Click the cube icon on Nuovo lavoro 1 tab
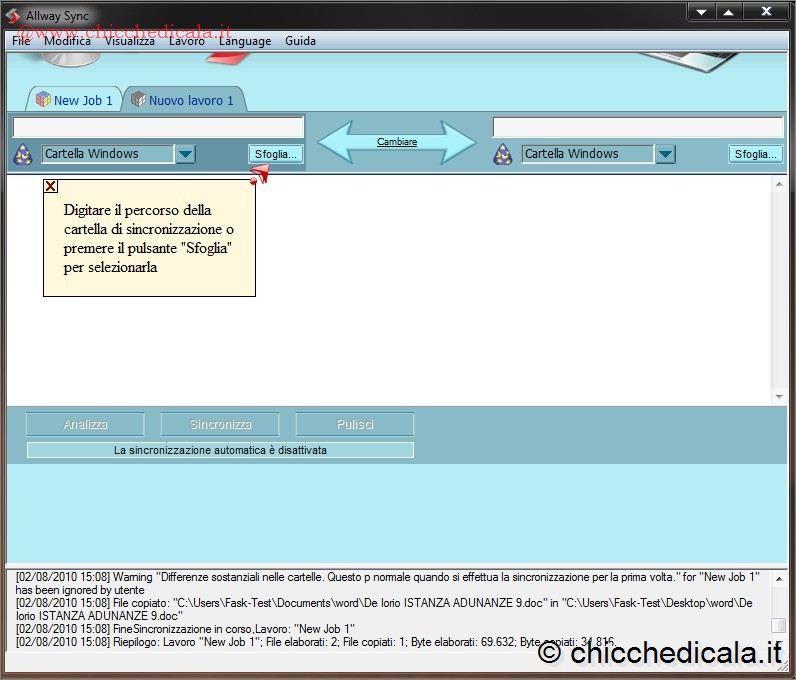796x680 pixels. point(138,100)
